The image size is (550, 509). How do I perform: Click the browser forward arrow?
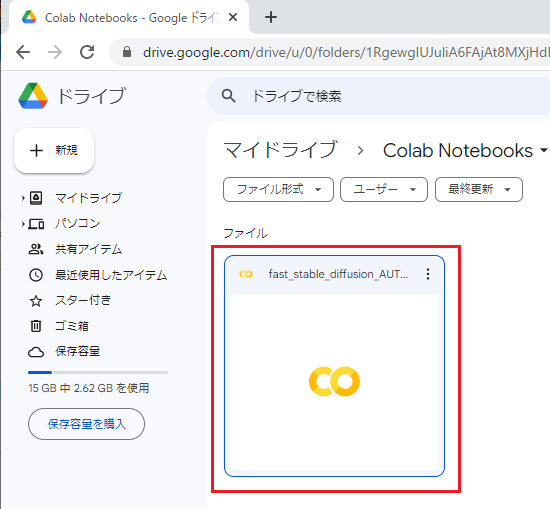pyautogui.click(x=55, y=53)
